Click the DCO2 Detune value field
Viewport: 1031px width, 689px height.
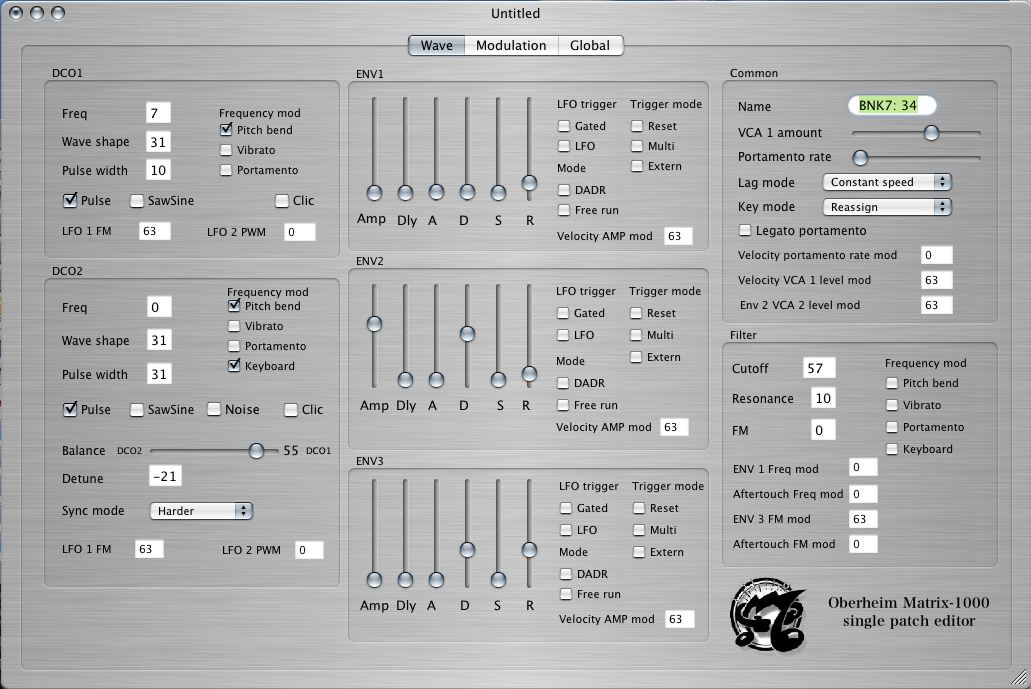tap(165, 477)
